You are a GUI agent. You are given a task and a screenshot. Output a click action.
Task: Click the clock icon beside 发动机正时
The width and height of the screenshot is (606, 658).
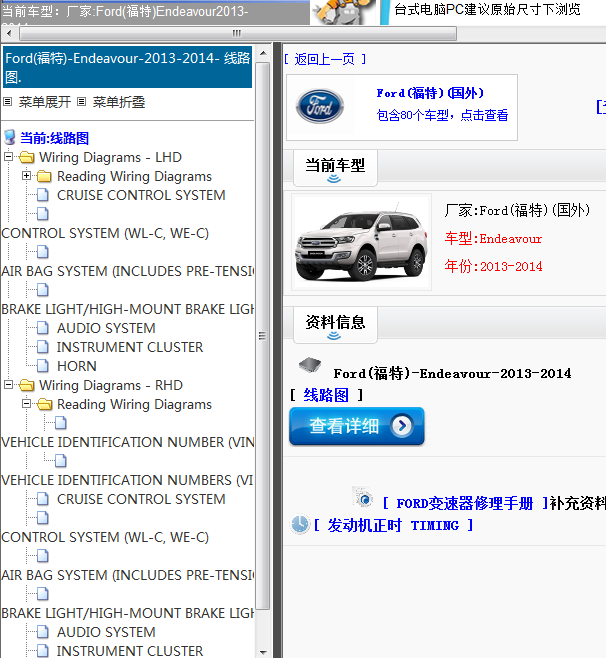[300, 525]
